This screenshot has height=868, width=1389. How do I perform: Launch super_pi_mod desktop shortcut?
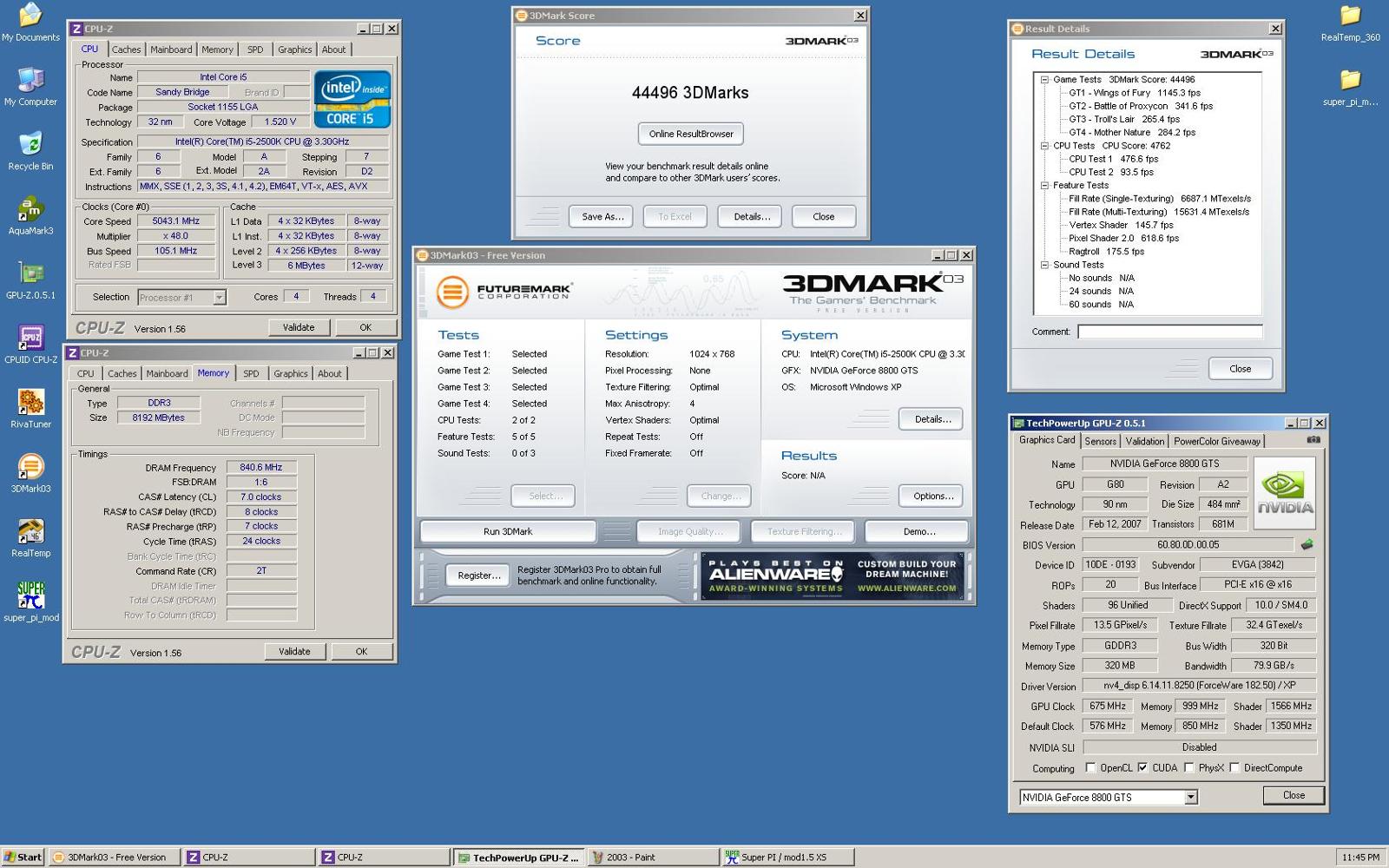coord(30,602)
